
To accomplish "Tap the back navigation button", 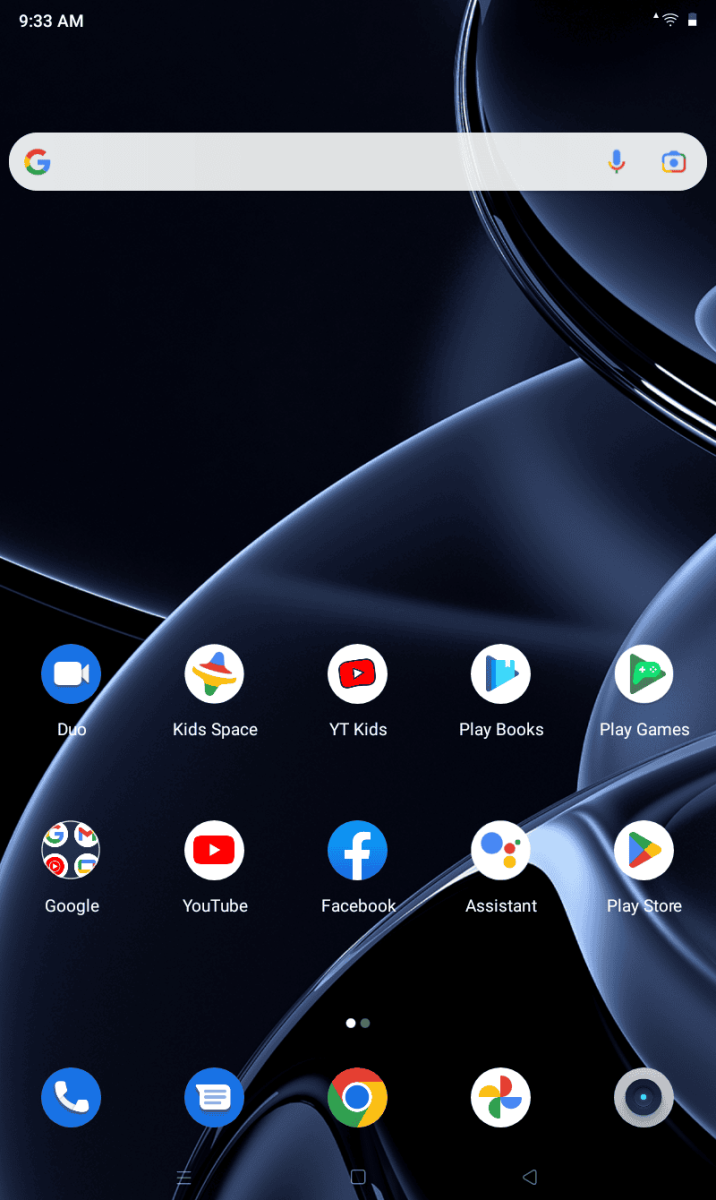I will click(x=530, y=1177).
